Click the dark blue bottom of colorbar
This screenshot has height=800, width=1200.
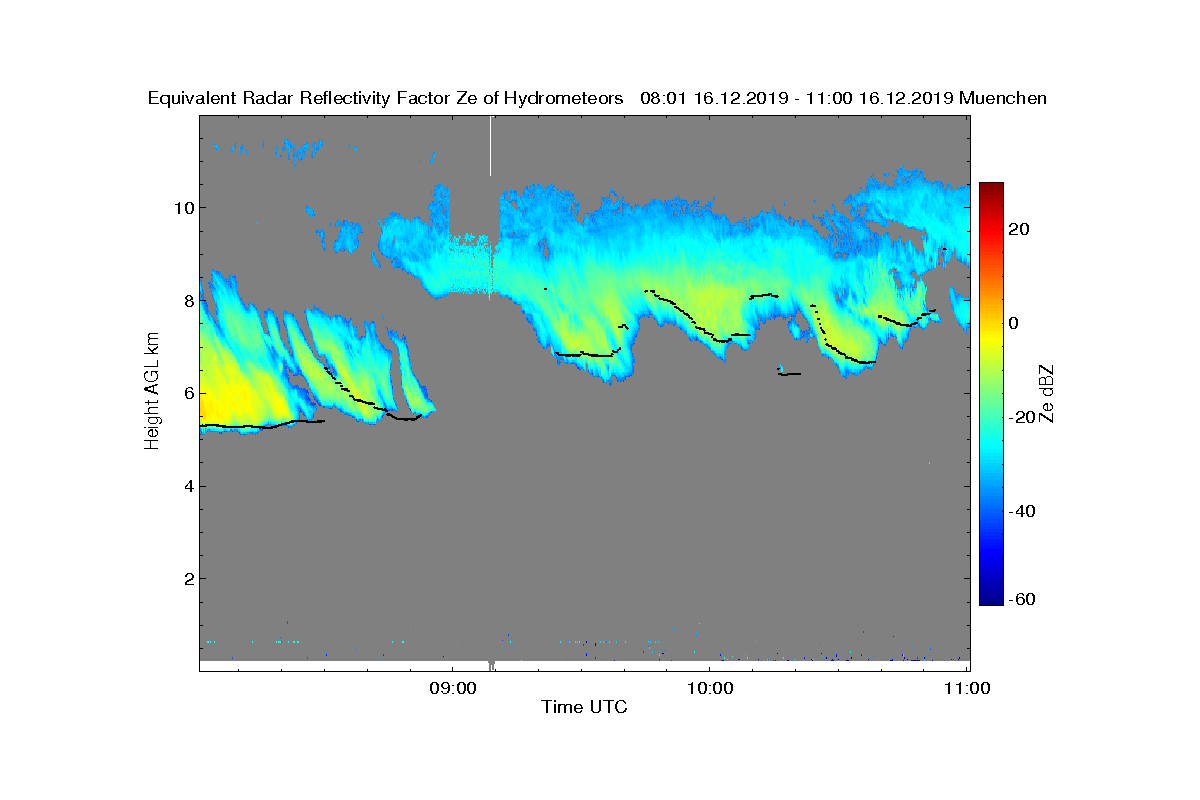point(991,596)
